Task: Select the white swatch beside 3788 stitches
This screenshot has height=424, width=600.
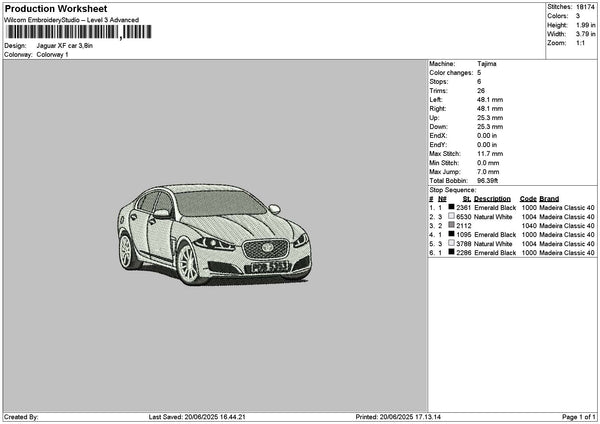Action: pos(452,244)
